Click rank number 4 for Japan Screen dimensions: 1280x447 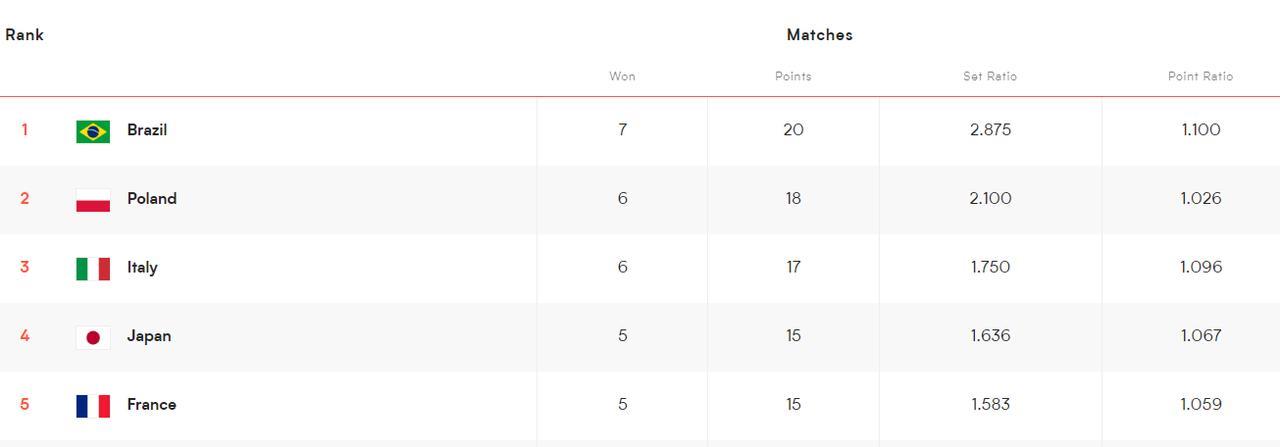pyautogui.click(x=25, y=335)
